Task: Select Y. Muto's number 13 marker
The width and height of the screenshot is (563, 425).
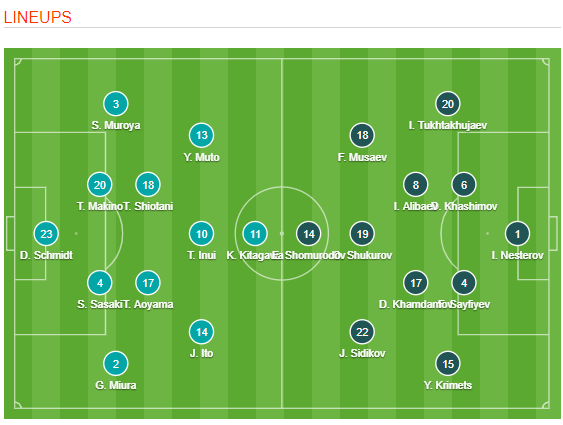Action: 201,135
